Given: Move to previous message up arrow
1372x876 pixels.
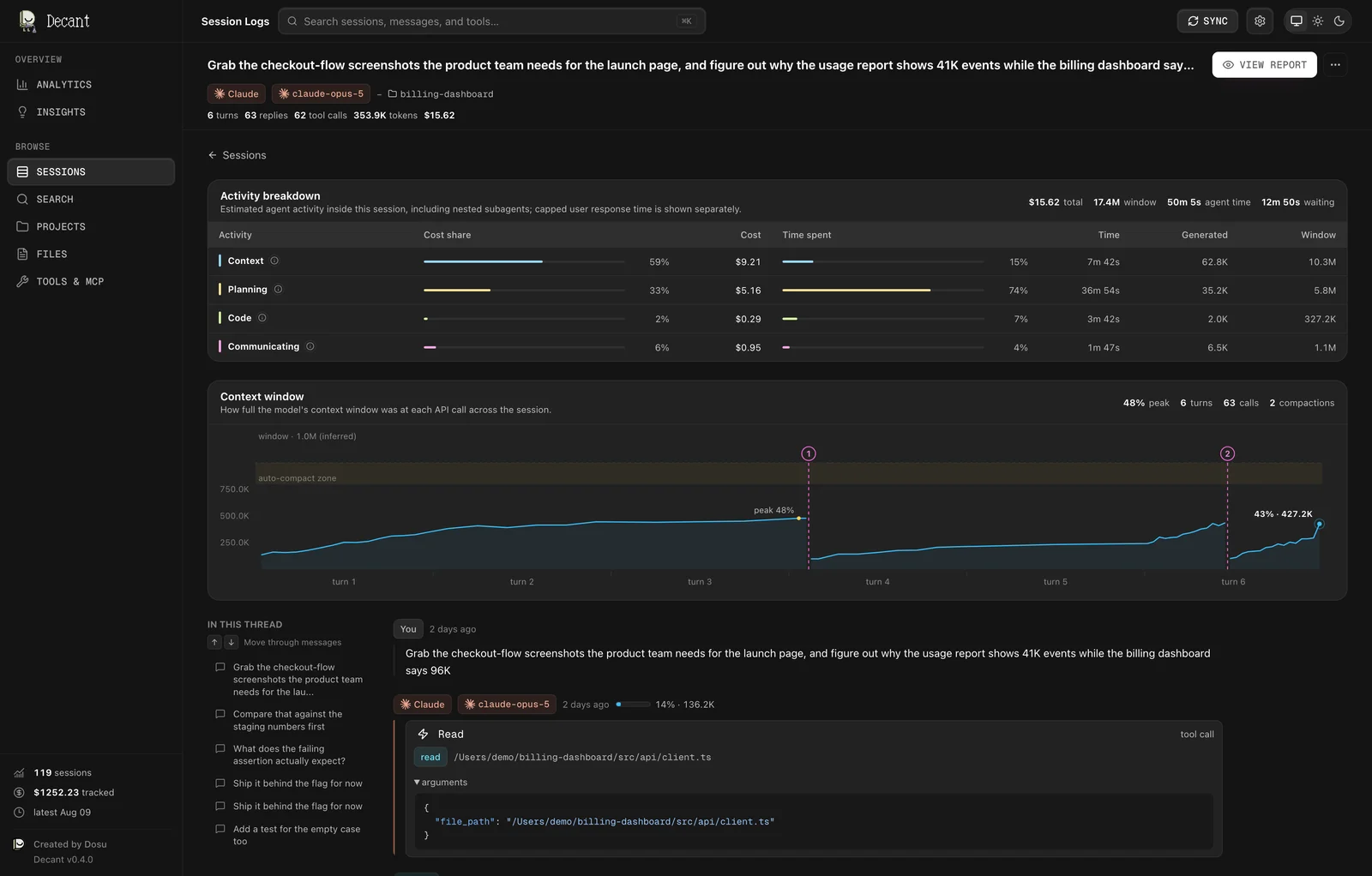Looking at the screenshot, I should pyautogui.click(x=214, y=642).
